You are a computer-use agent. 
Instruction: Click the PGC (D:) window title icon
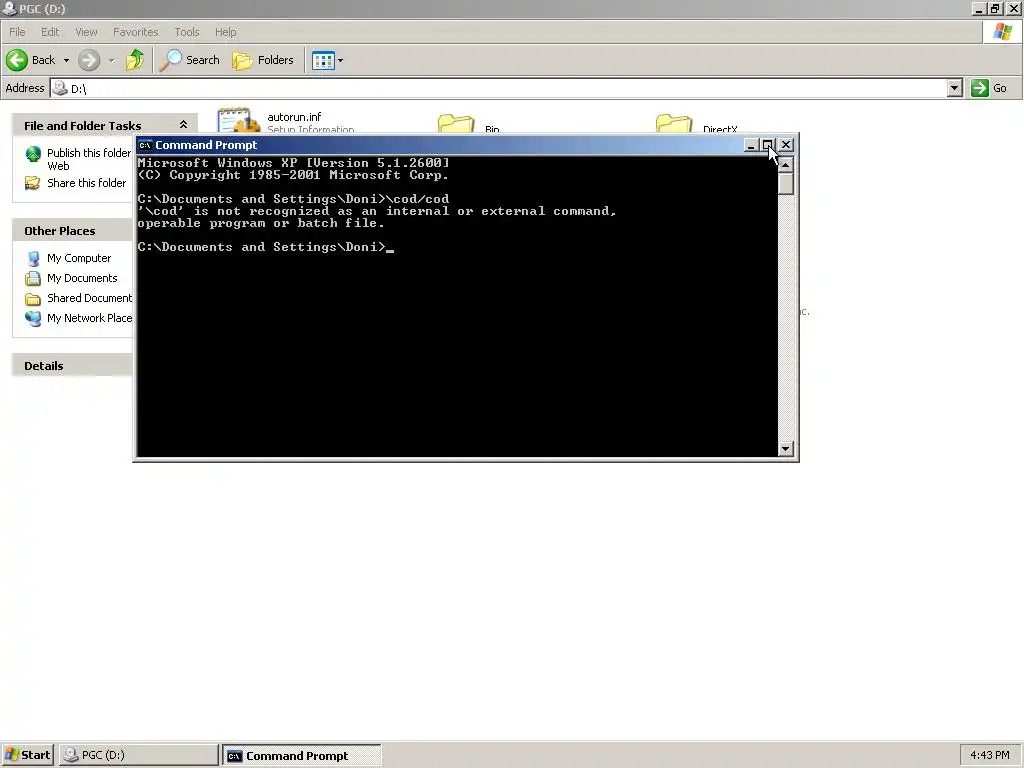tap(9, 8)
